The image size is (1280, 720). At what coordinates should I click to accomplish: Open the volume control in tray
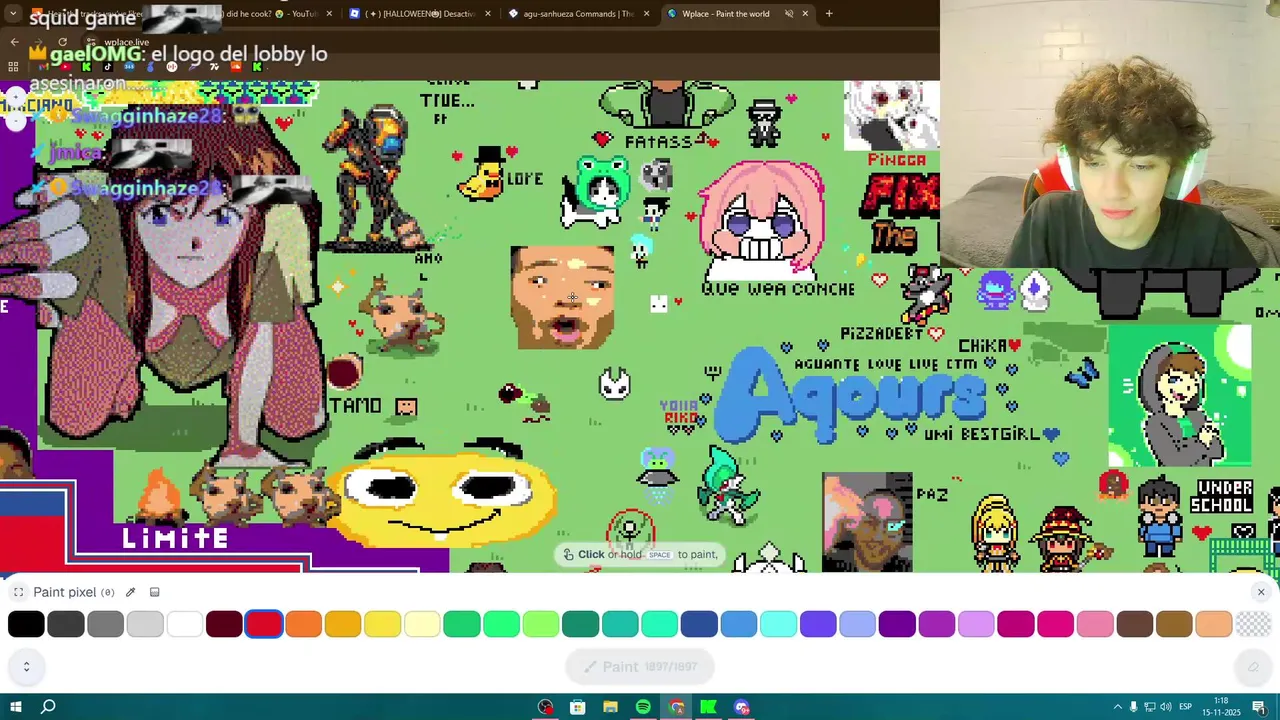(1165, 707)
